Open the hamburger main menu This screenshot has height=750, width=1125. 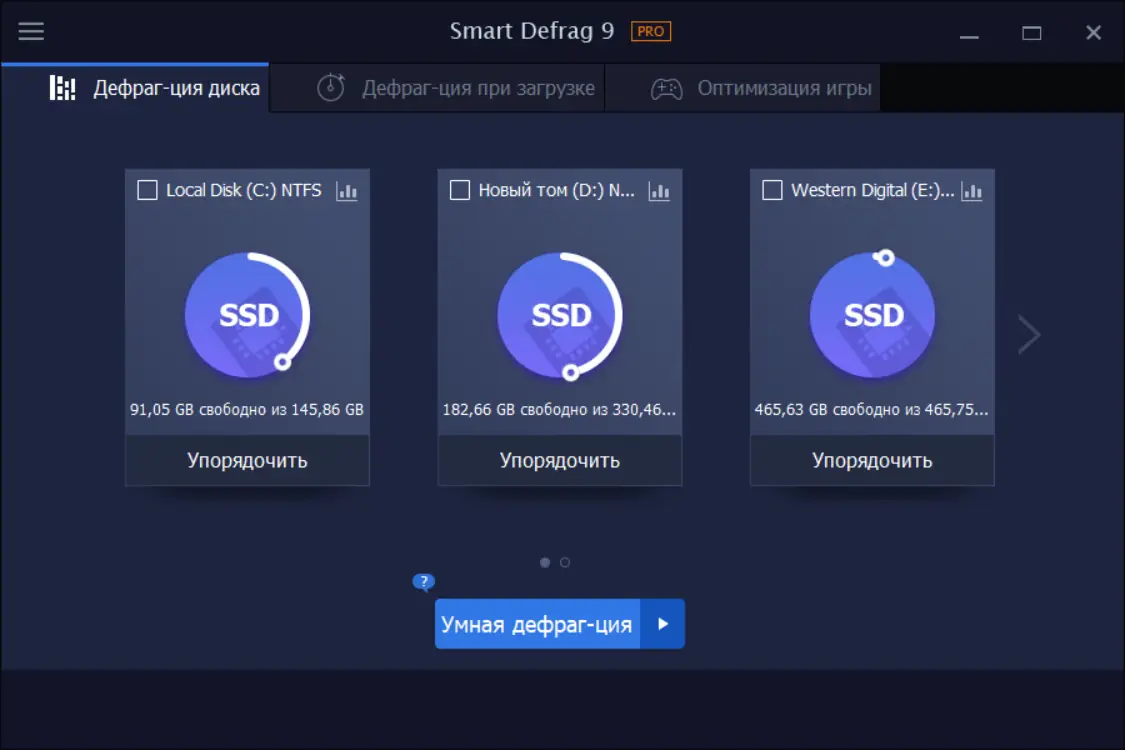pyautogui.click(x=31, y=30)
